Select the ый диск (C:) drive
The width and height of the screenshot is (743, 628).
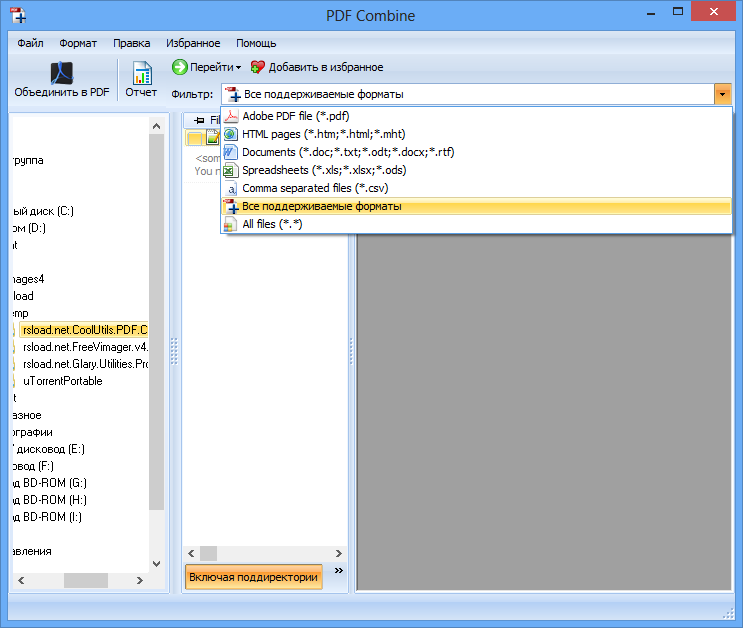coord(43,211)
